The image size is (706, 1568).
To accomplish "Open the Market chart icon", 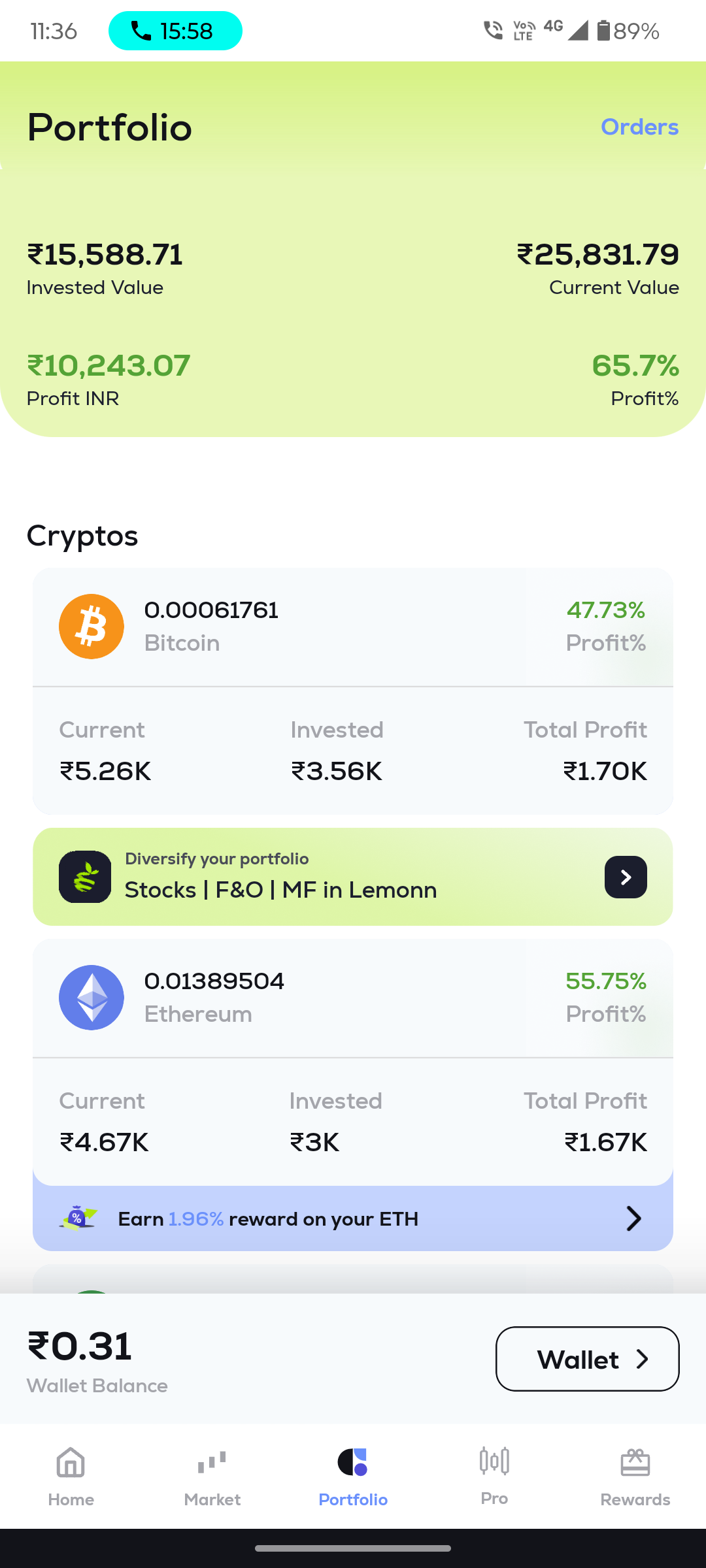I will 212,1463.
